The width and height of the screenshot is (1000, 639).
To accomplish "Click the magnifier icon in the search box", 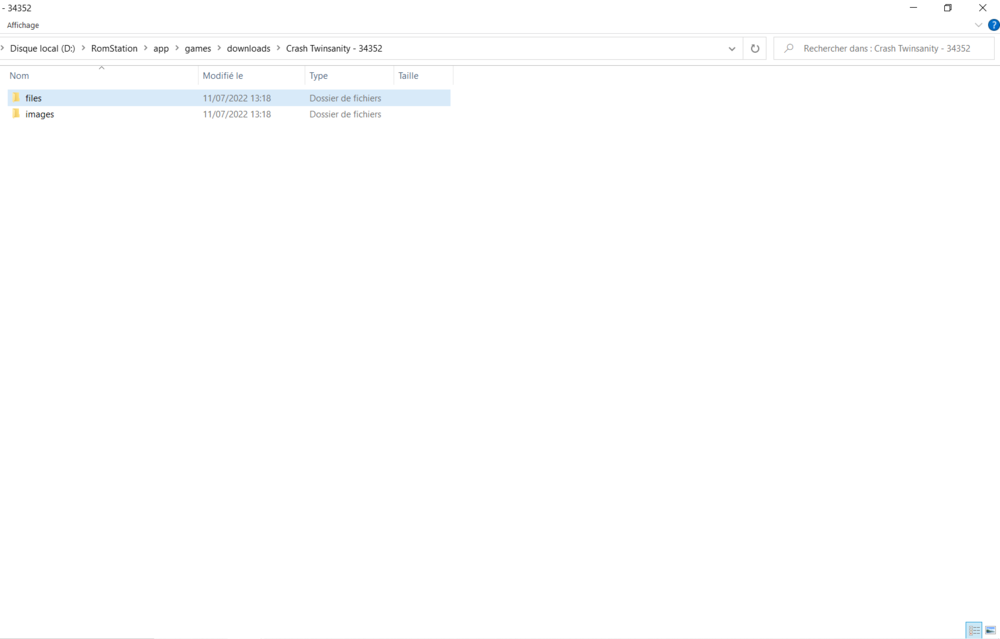I will tap(789, 48).
